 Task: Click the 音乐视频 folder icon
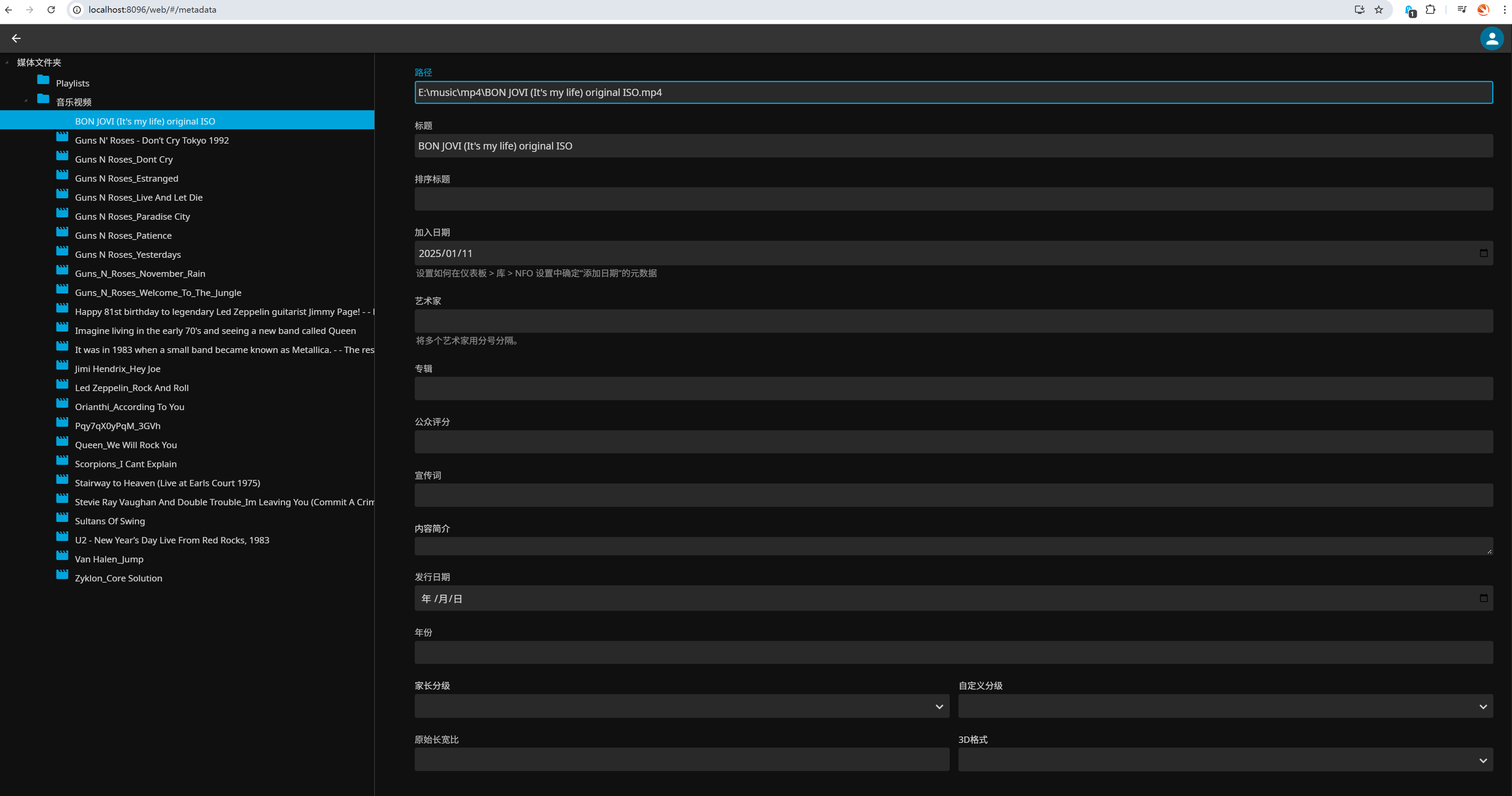43,99
